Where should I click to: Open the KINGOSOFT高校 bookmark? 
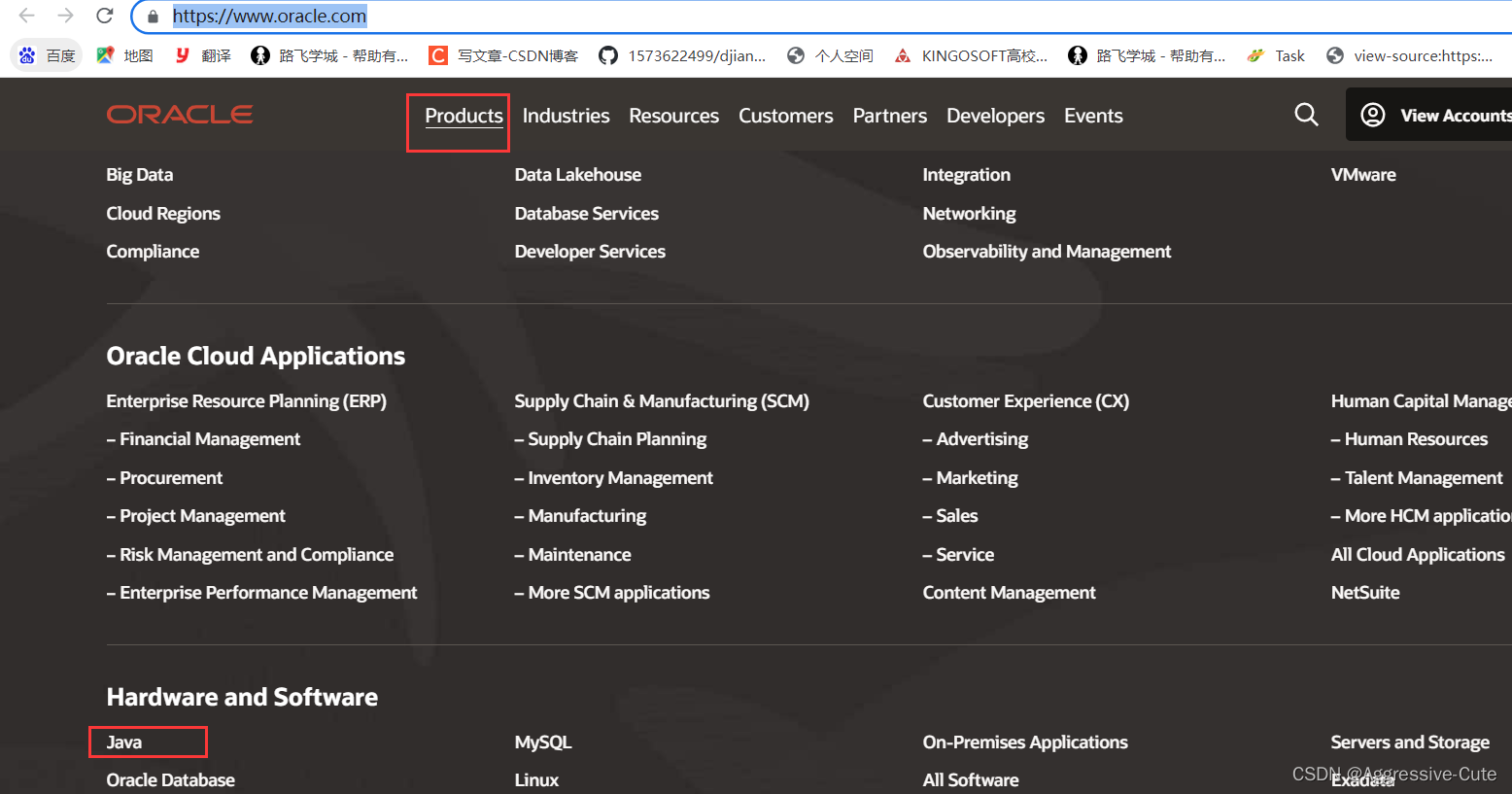tap(971, 55)
